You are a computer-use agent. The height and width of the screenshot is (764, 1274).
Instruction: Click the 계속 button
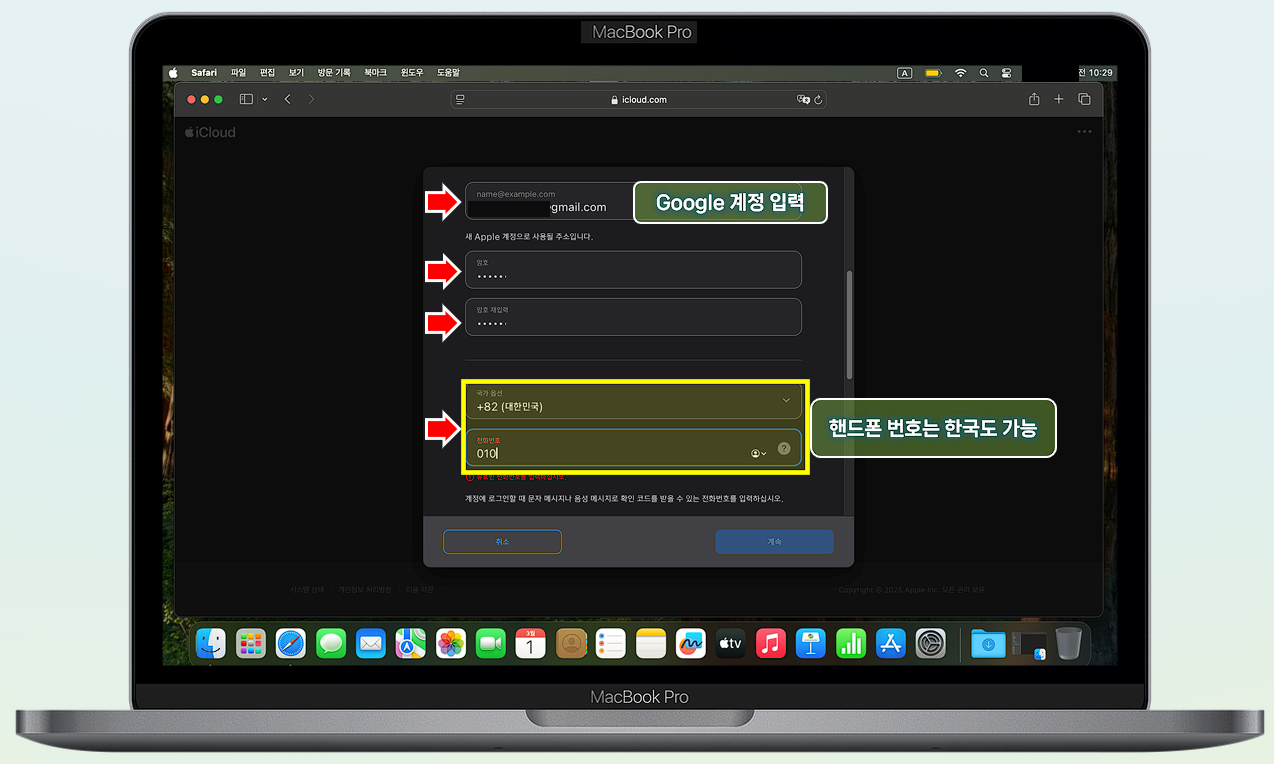pyautogui.click(x=774, y=541)
